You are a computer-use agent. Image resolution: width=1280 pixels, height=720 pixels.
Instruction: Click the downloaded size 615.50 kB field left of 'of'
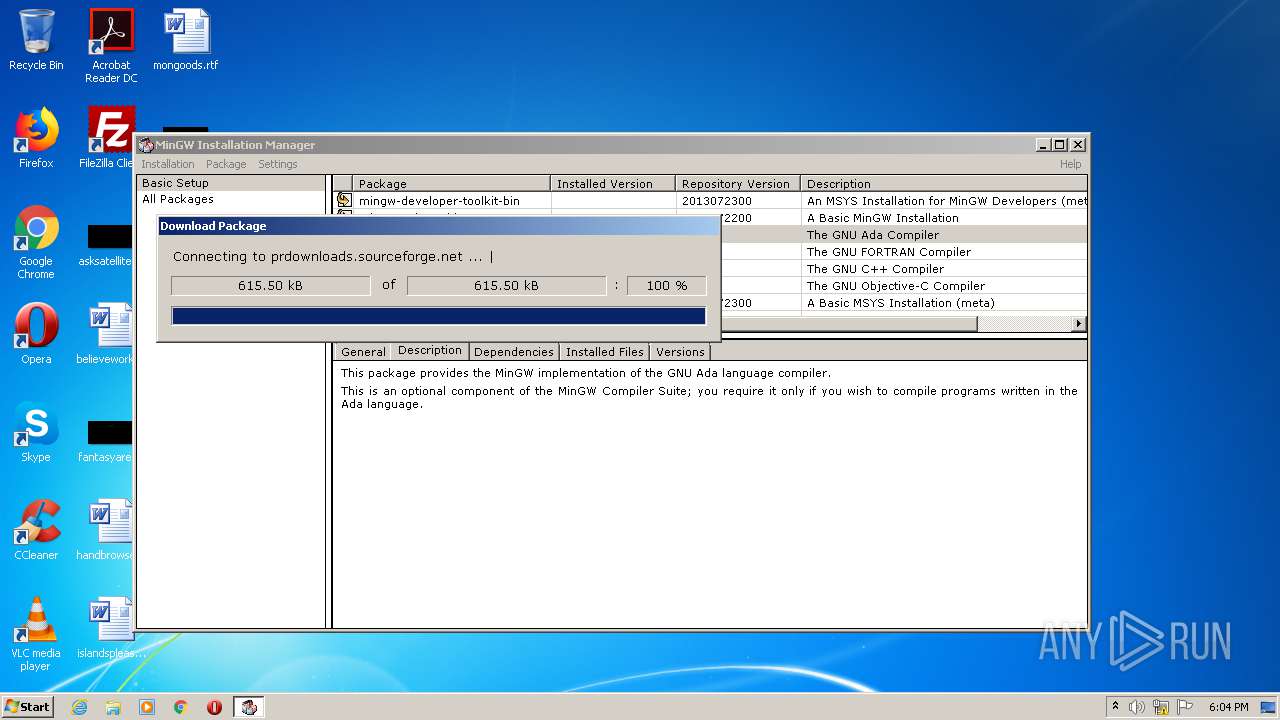point(270,285)
